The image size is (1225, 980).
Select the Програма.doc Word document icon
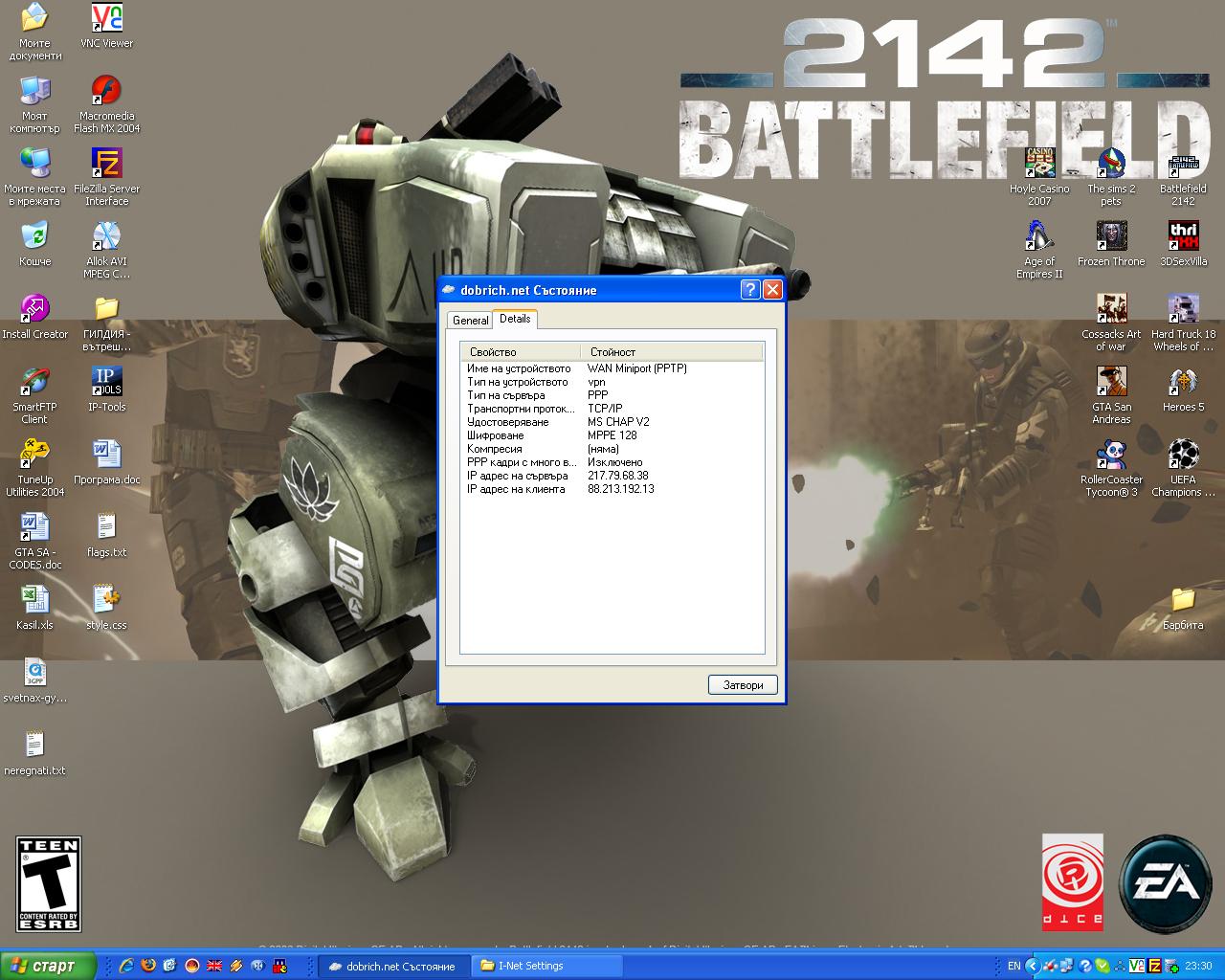point(106,463)
